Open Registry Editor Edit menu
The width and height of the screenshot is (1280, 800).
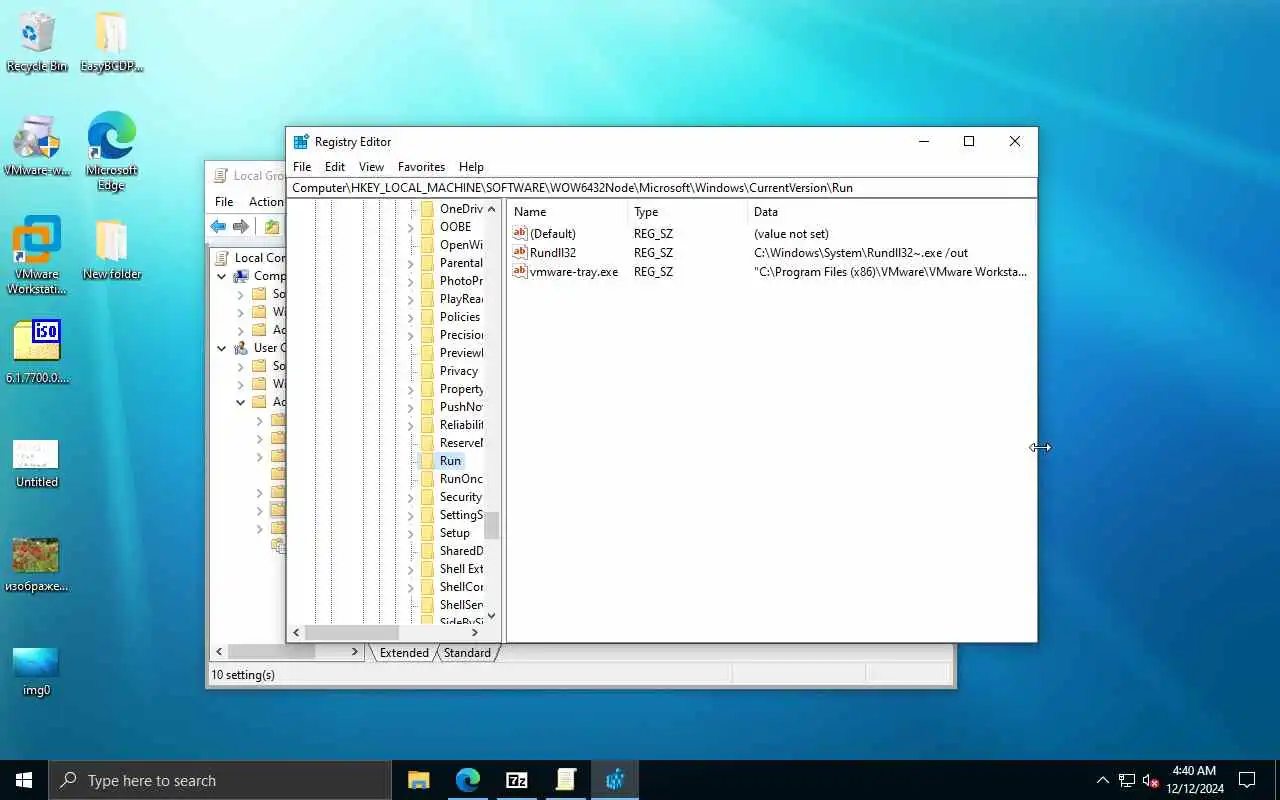(335, 167)
